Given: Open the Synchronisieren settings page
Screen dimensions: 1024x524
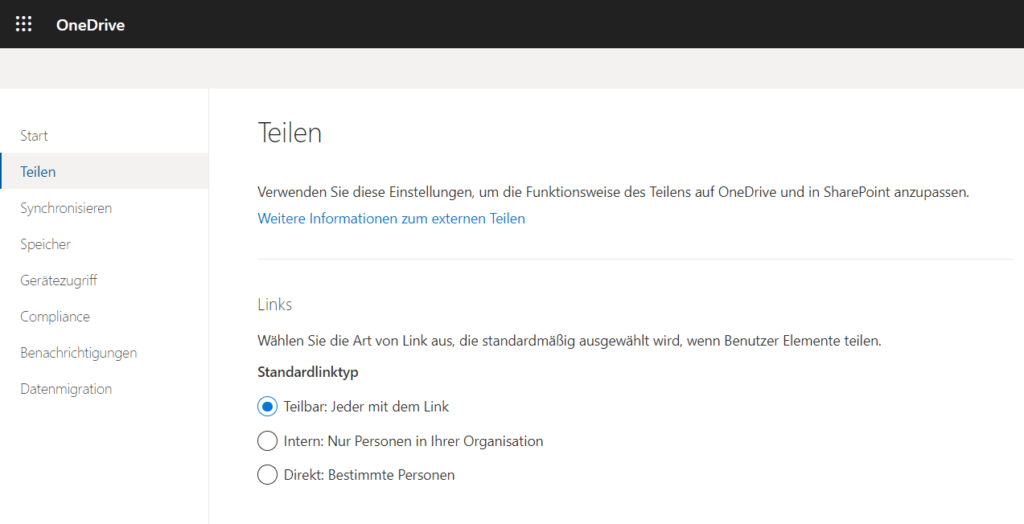Looking at the screenshot, I should 66,208.
